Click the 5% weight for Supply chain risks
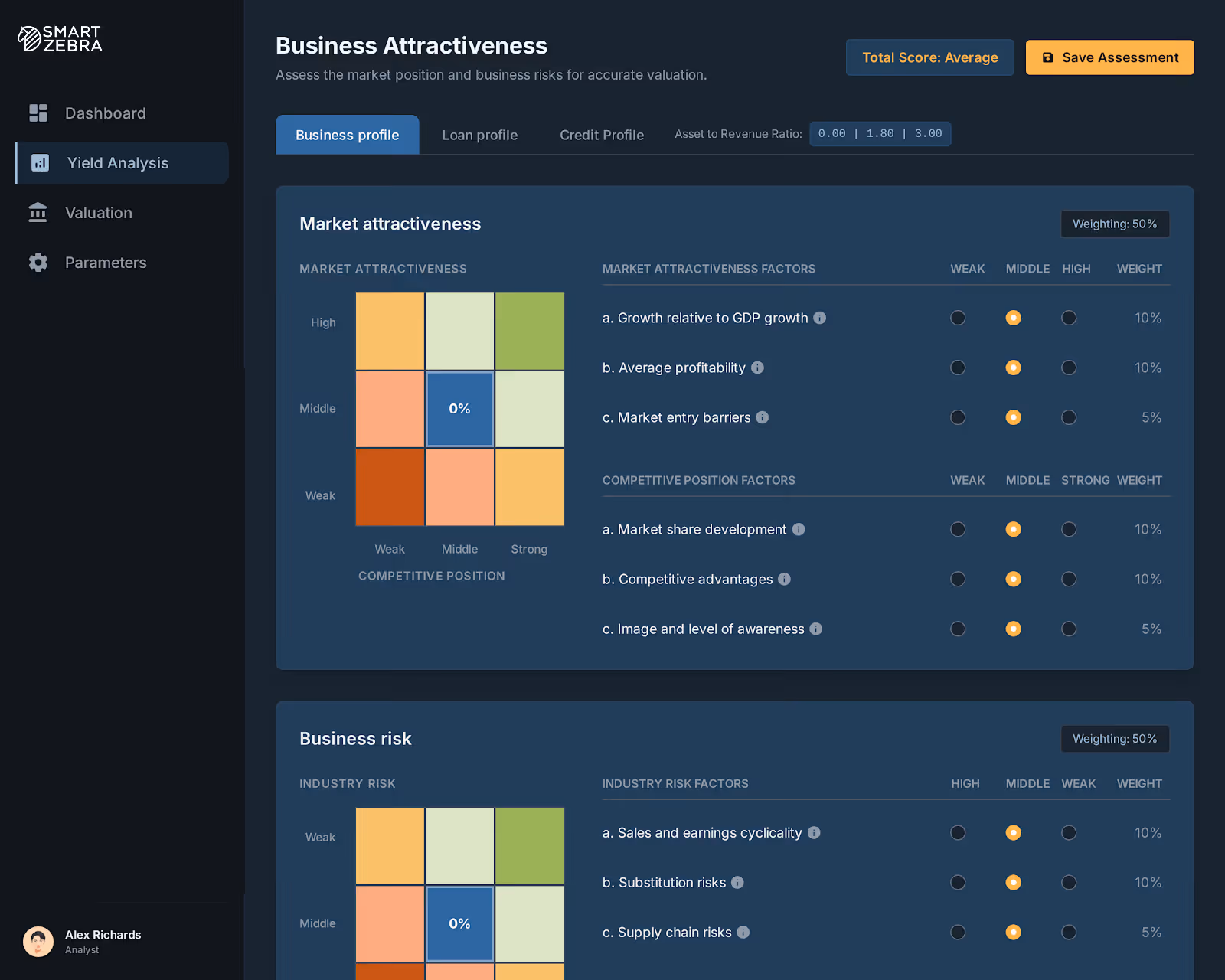This screenshot has height=980, width=1225. pos(1151,932)
